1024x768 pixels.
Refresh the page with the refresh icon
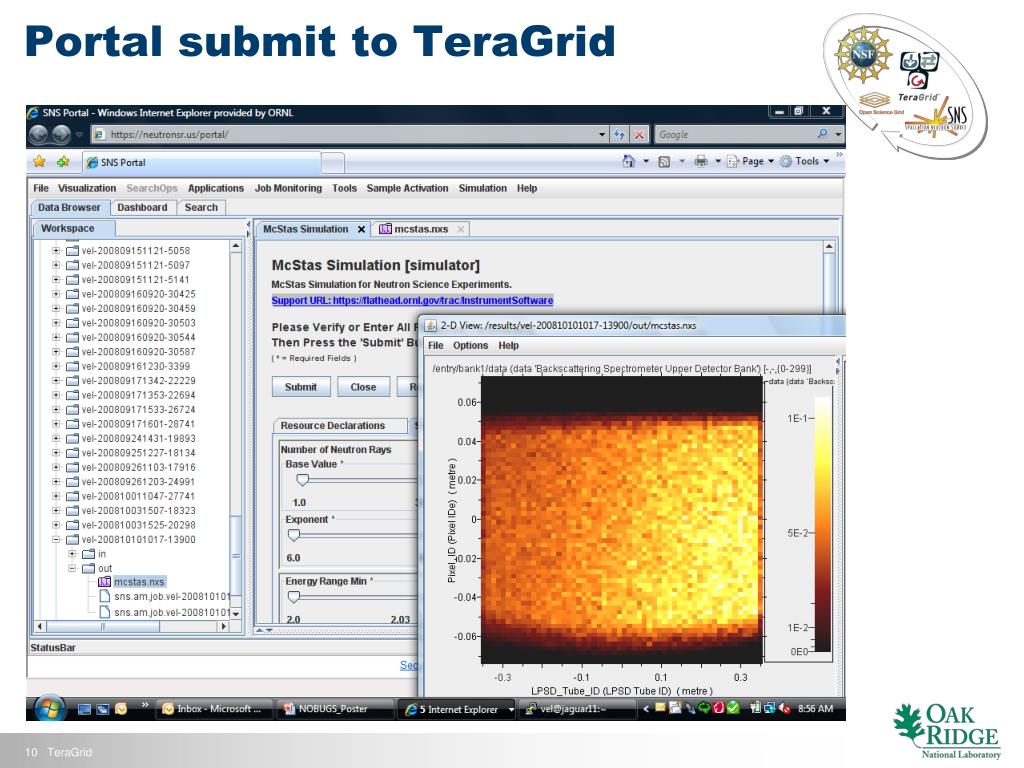619,135
